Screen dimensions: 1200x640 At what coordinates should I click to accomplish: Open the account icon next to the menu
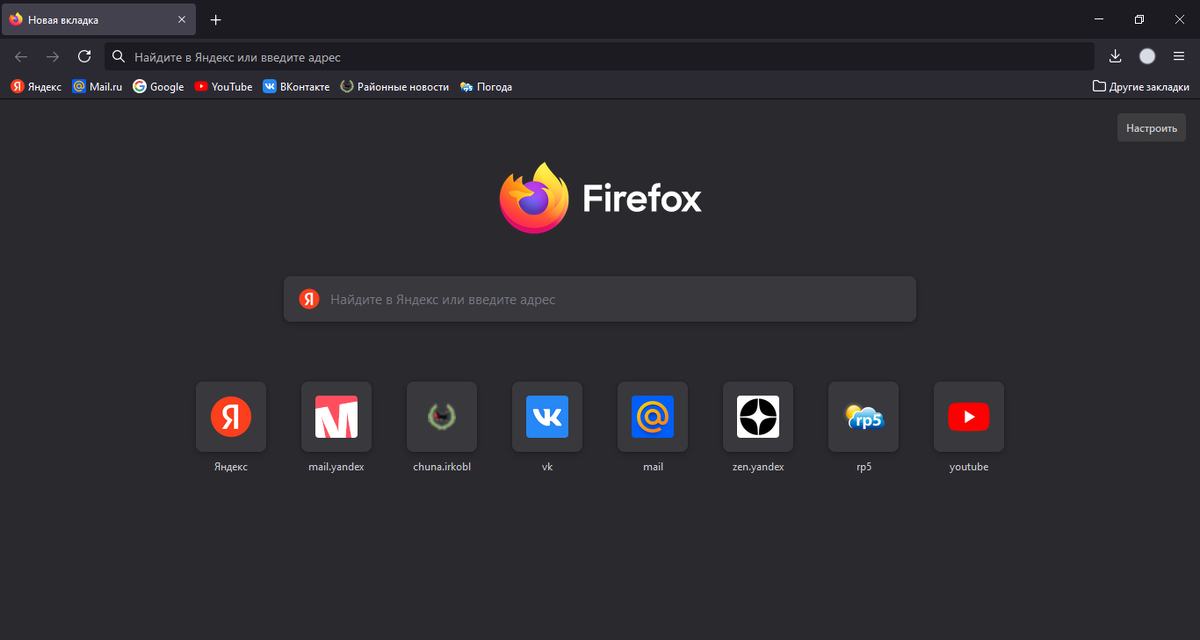pyautogui.click(x=1146, y=56)
